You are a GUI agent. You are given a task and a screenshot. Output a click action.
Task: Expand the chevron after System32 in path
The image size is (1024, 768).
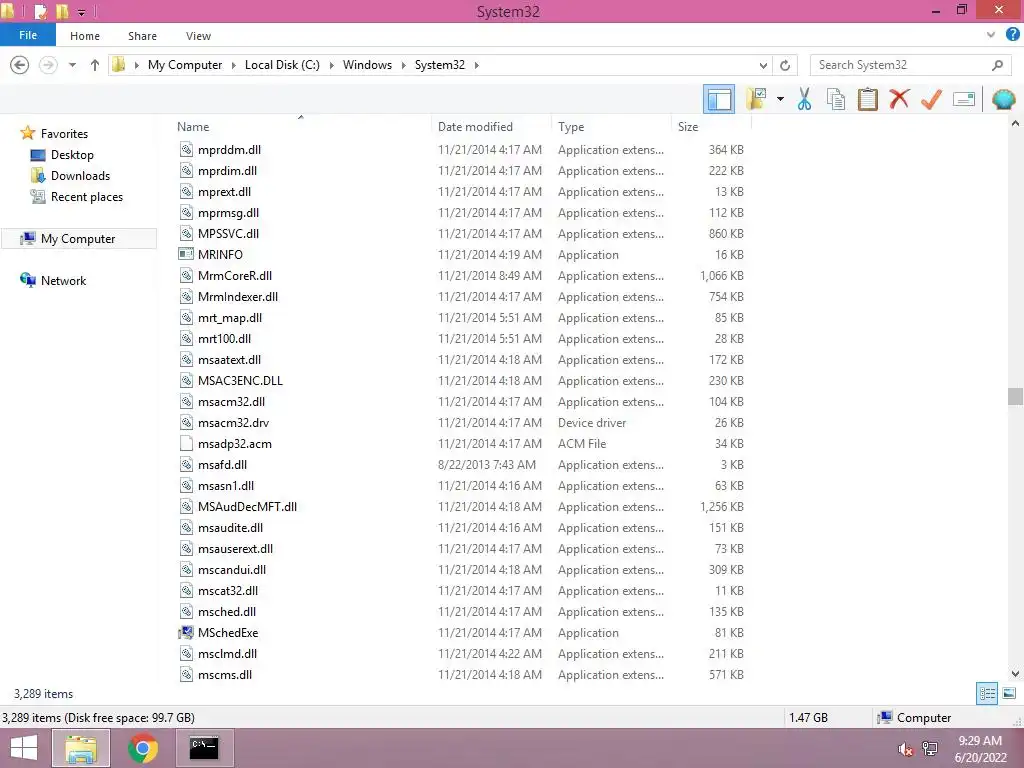click(x=476, y=65)
